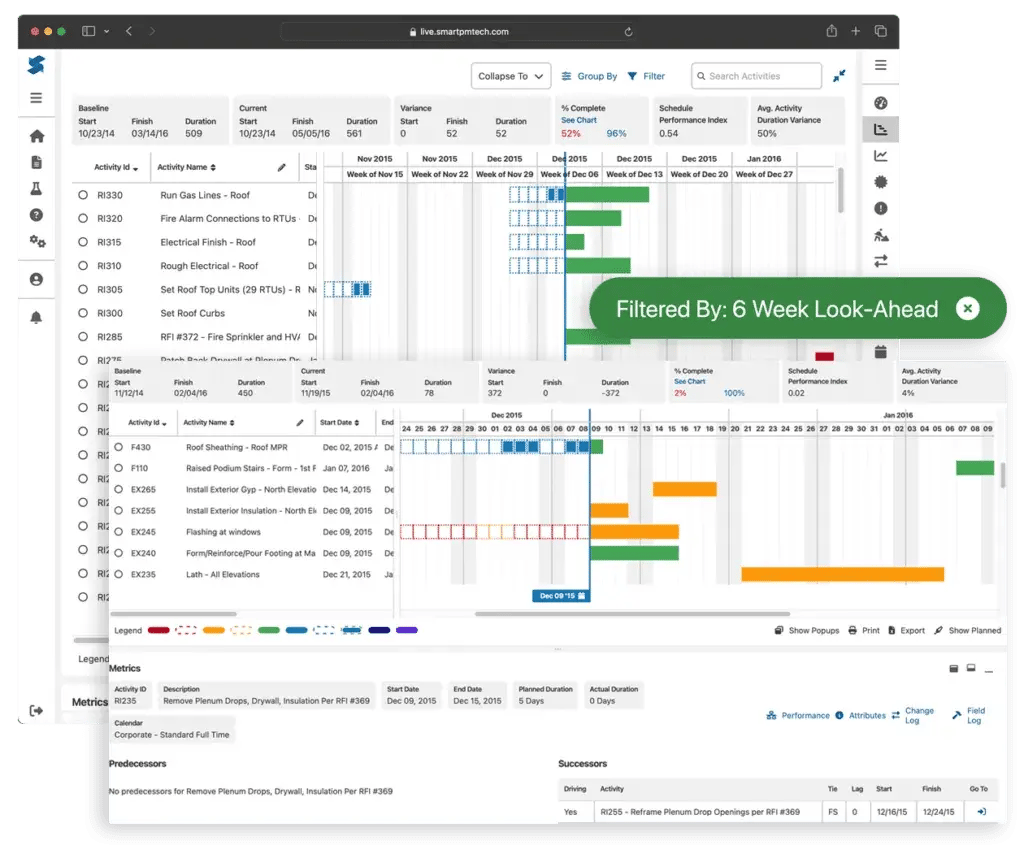Open the hamburger menu in left sidebar
1024x845 pixels.
pos(37,98)
